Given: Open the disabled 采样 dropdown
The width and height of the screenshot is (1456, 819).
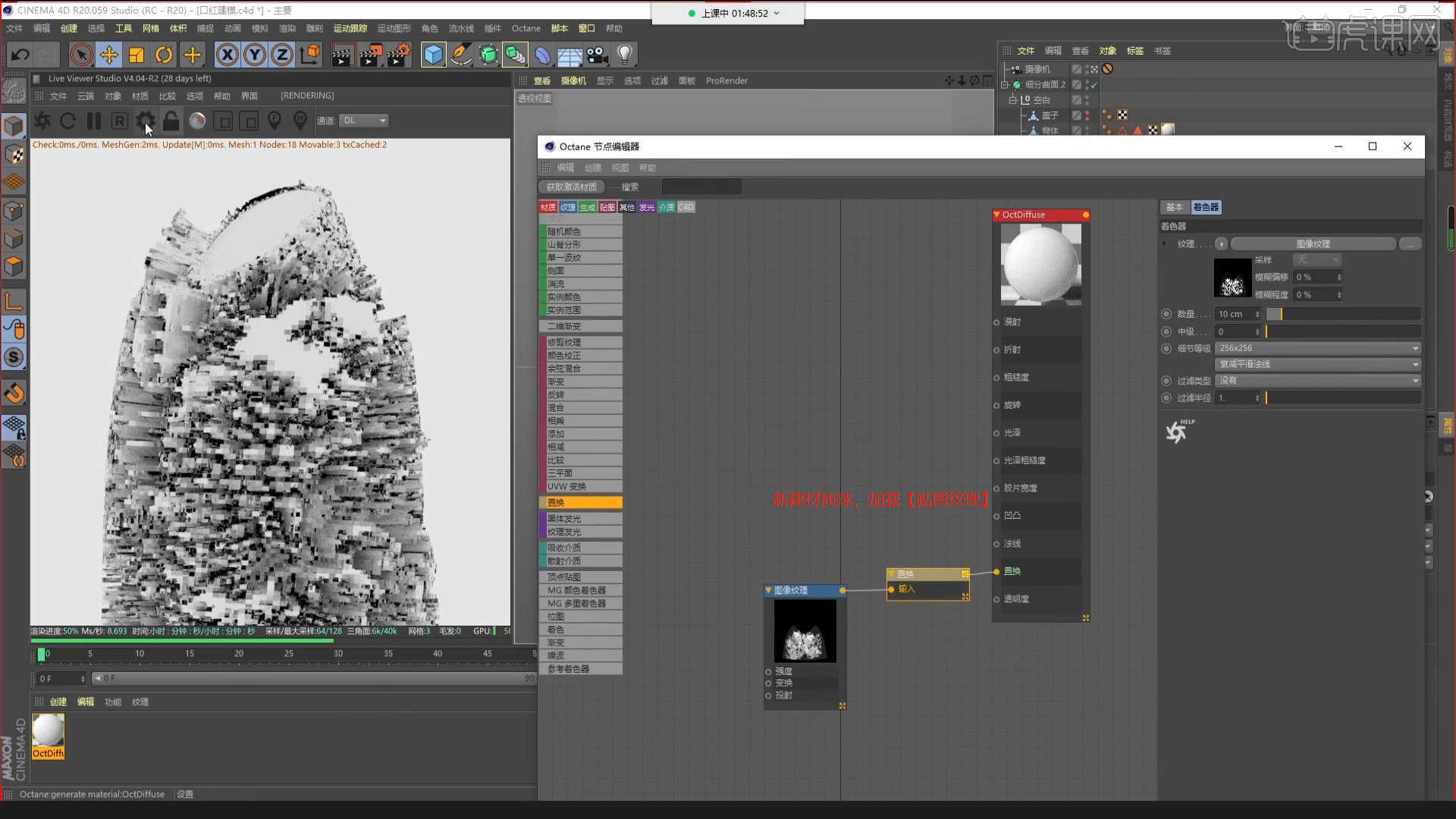Looking at the screenshot, I should point(1317,260).
